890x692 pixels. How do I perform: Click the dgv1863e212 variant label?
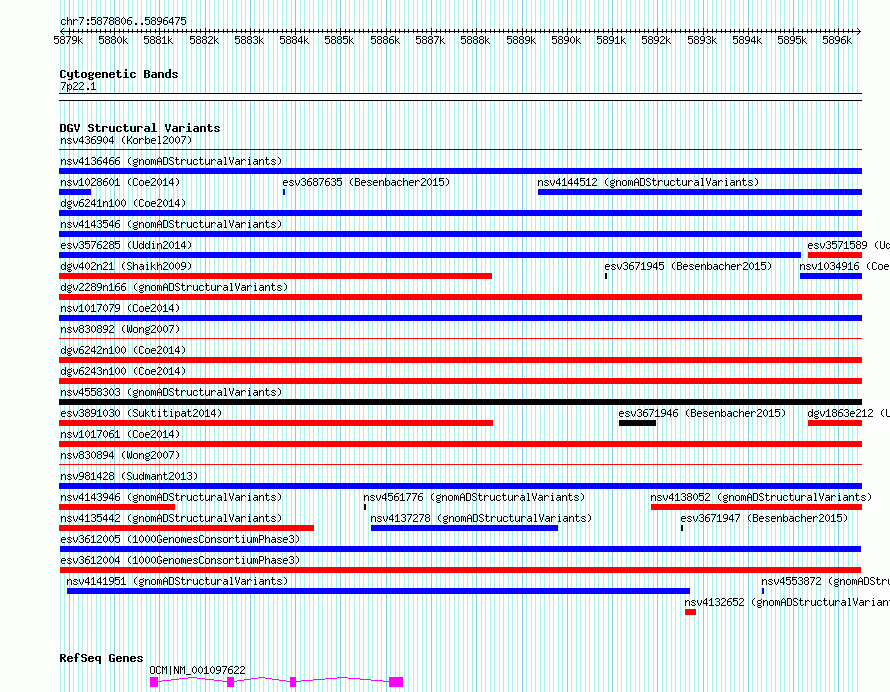click(849, 413)
